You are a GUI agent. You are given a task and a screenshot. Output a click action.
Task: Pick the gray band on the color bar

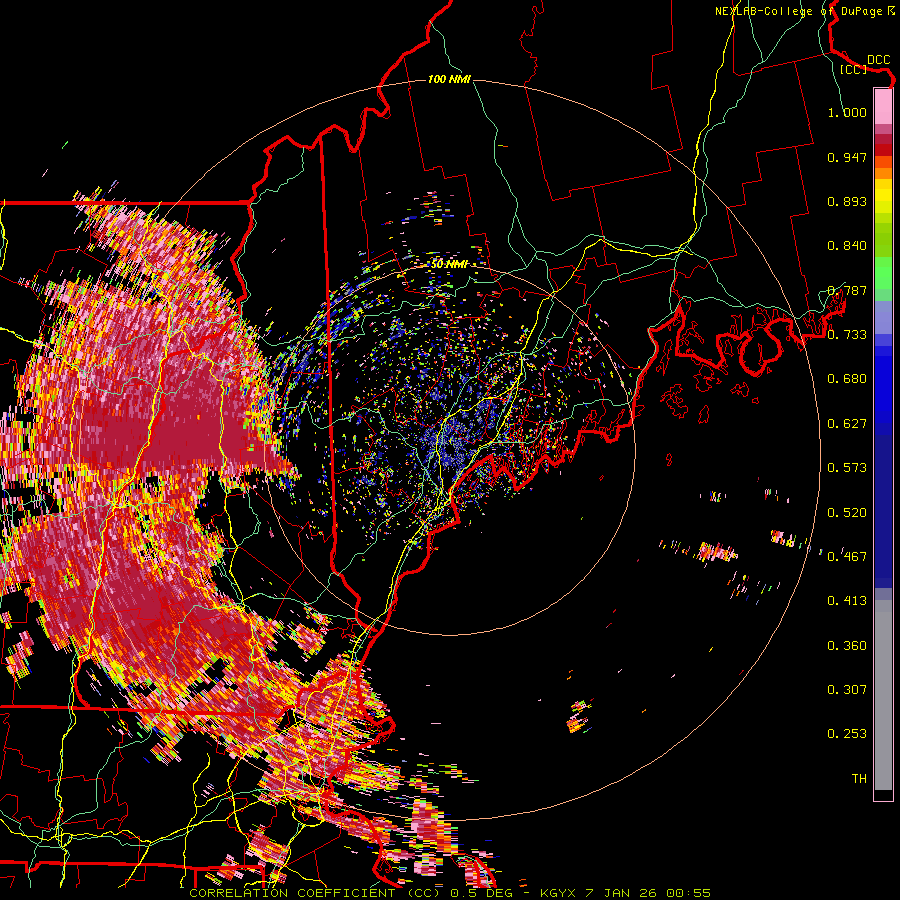pyautogui.click(x=883, y=695)
